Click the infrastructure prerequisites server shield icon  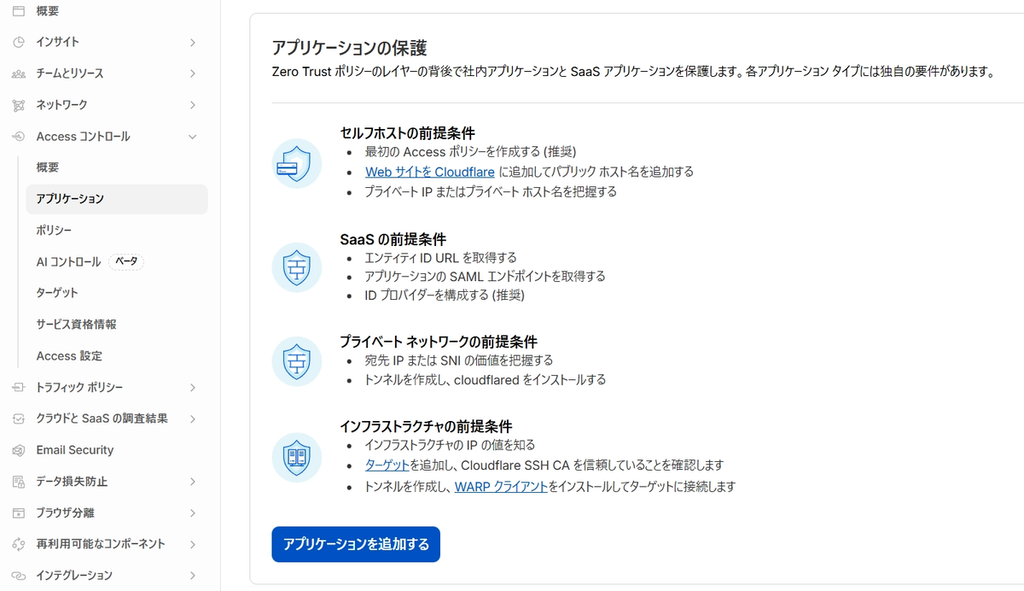pos(296,457)
